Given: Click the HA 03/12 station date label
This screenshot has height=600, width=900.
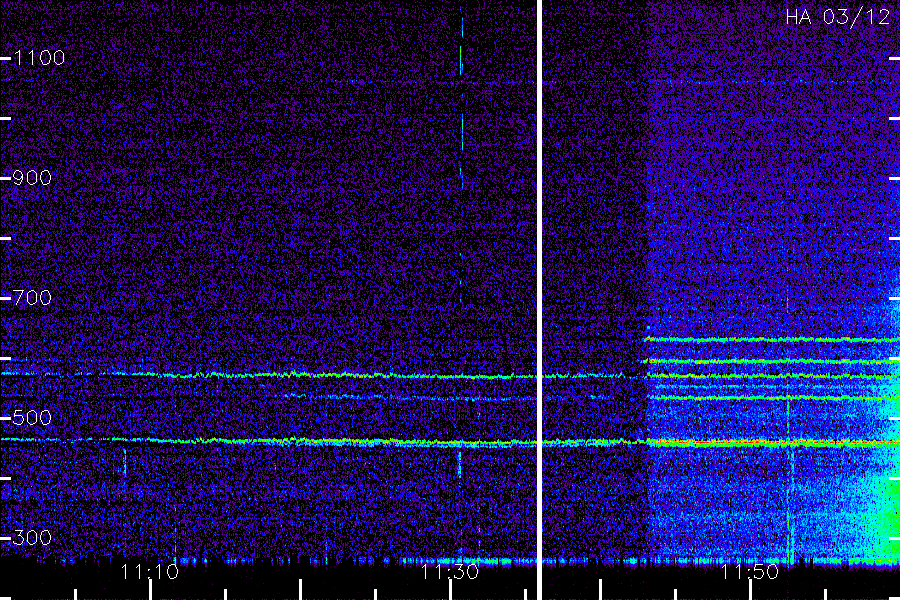Looking at the screenshot, I should point(837,17).
